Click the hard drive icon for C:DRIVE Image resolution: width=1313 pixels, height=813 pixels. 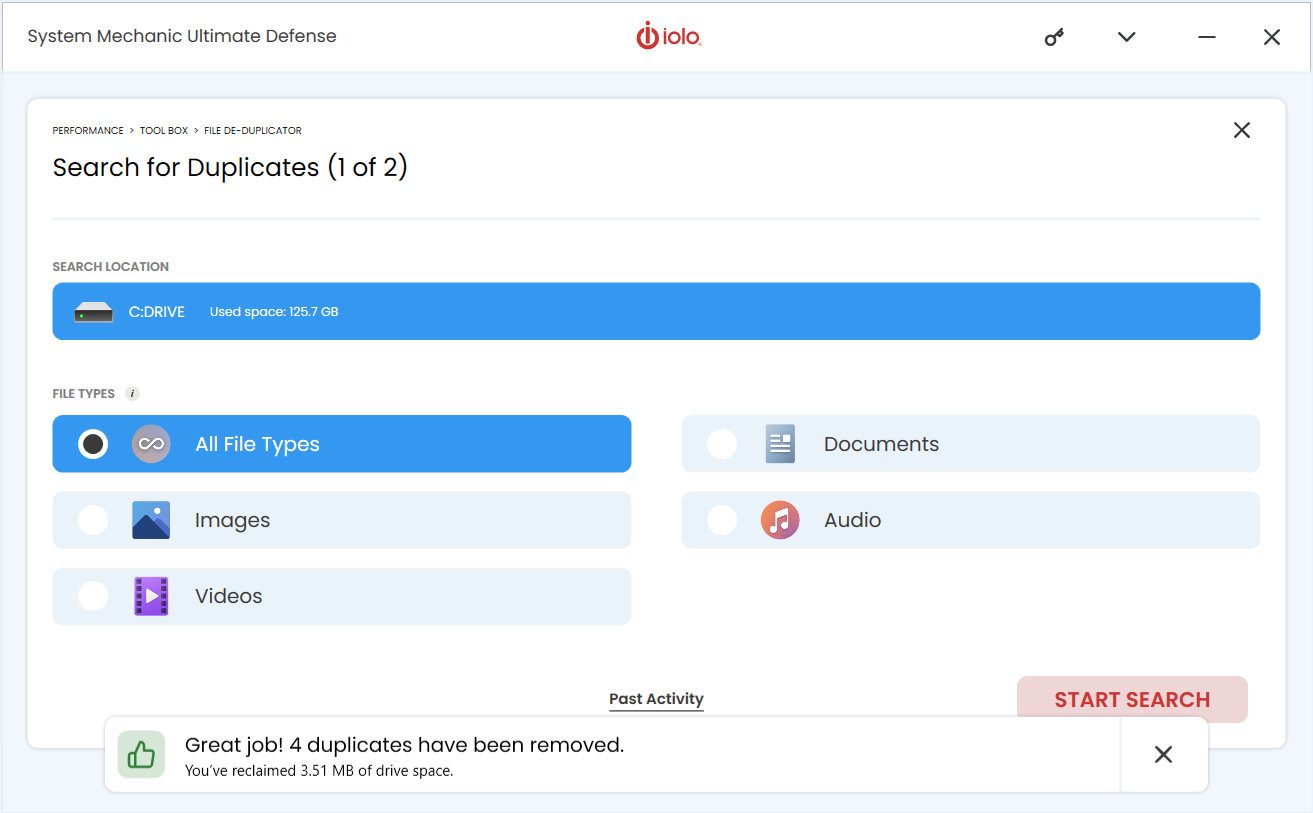(94, 312)
